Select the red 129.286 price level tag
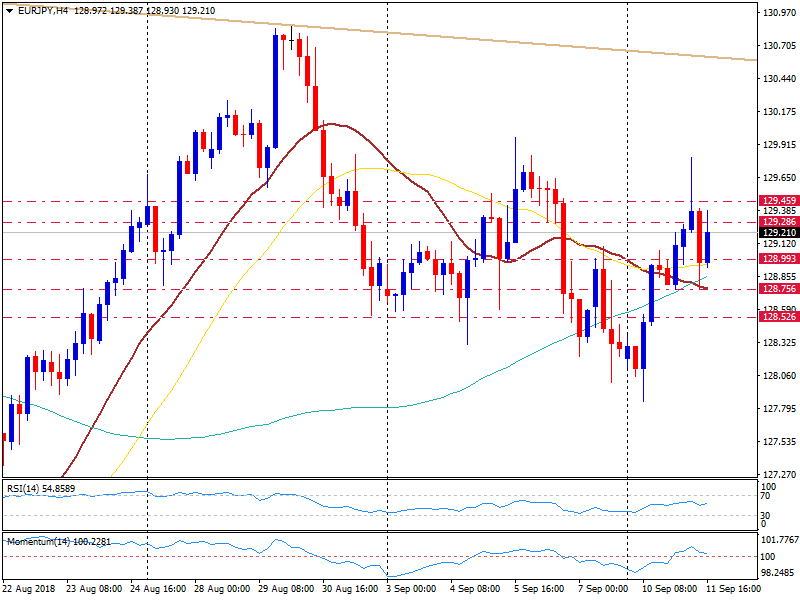The height and width of the screenshot is (600, 800). point(777,222)
